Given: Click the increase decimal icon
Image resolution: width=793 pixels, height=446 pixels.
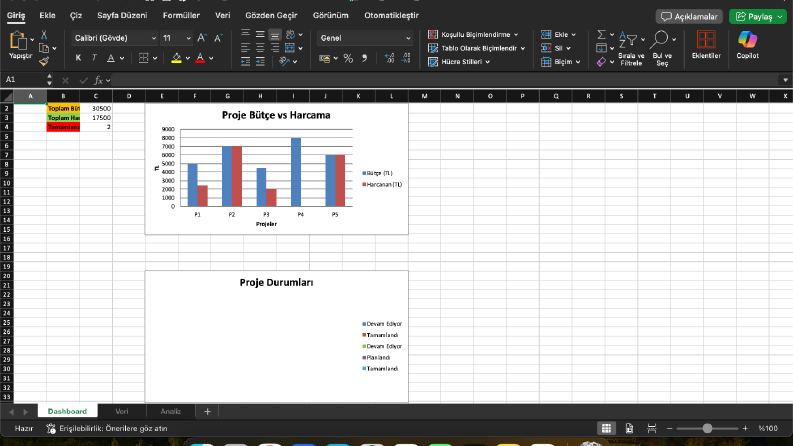Looking at the screenshot, I should [389, 59].
